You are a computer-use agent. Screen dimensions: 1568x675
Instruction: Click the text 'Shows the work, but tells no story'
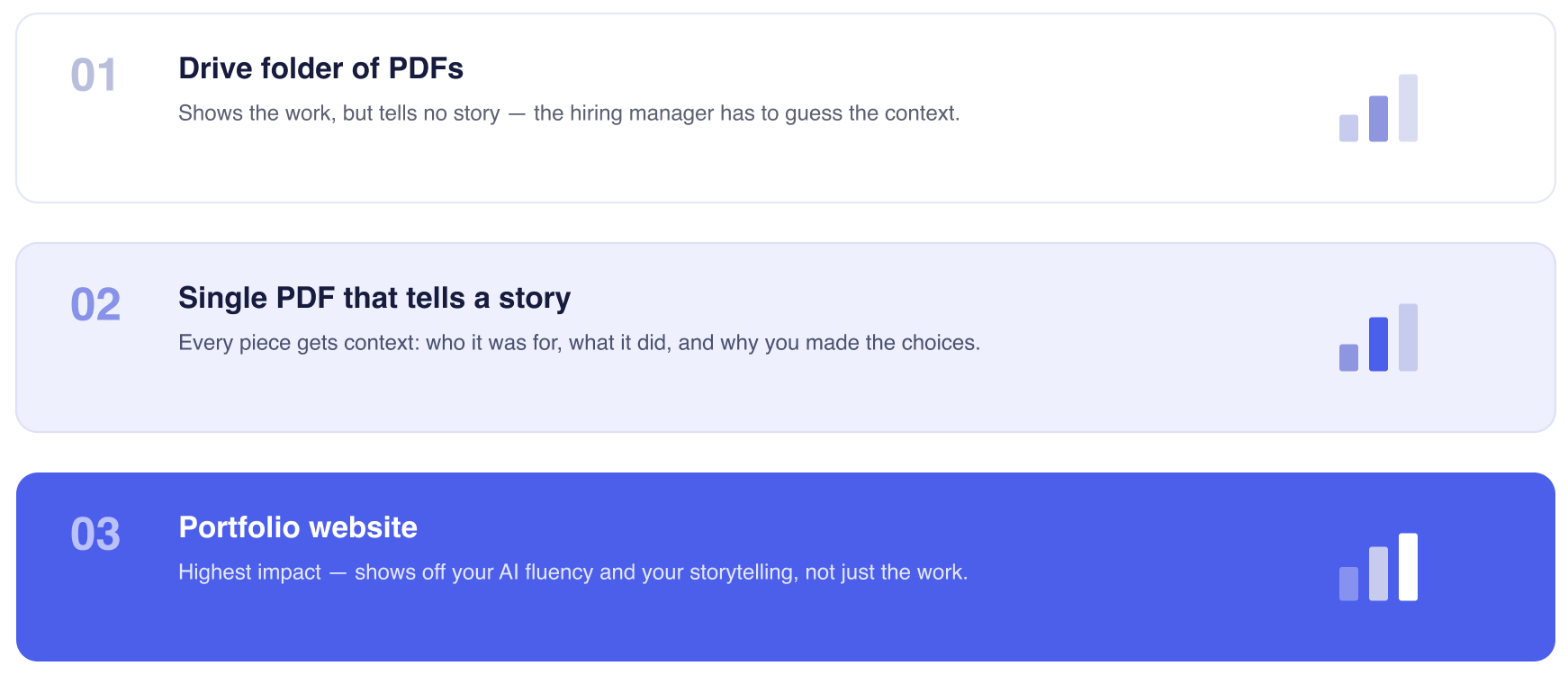[339, 113]
